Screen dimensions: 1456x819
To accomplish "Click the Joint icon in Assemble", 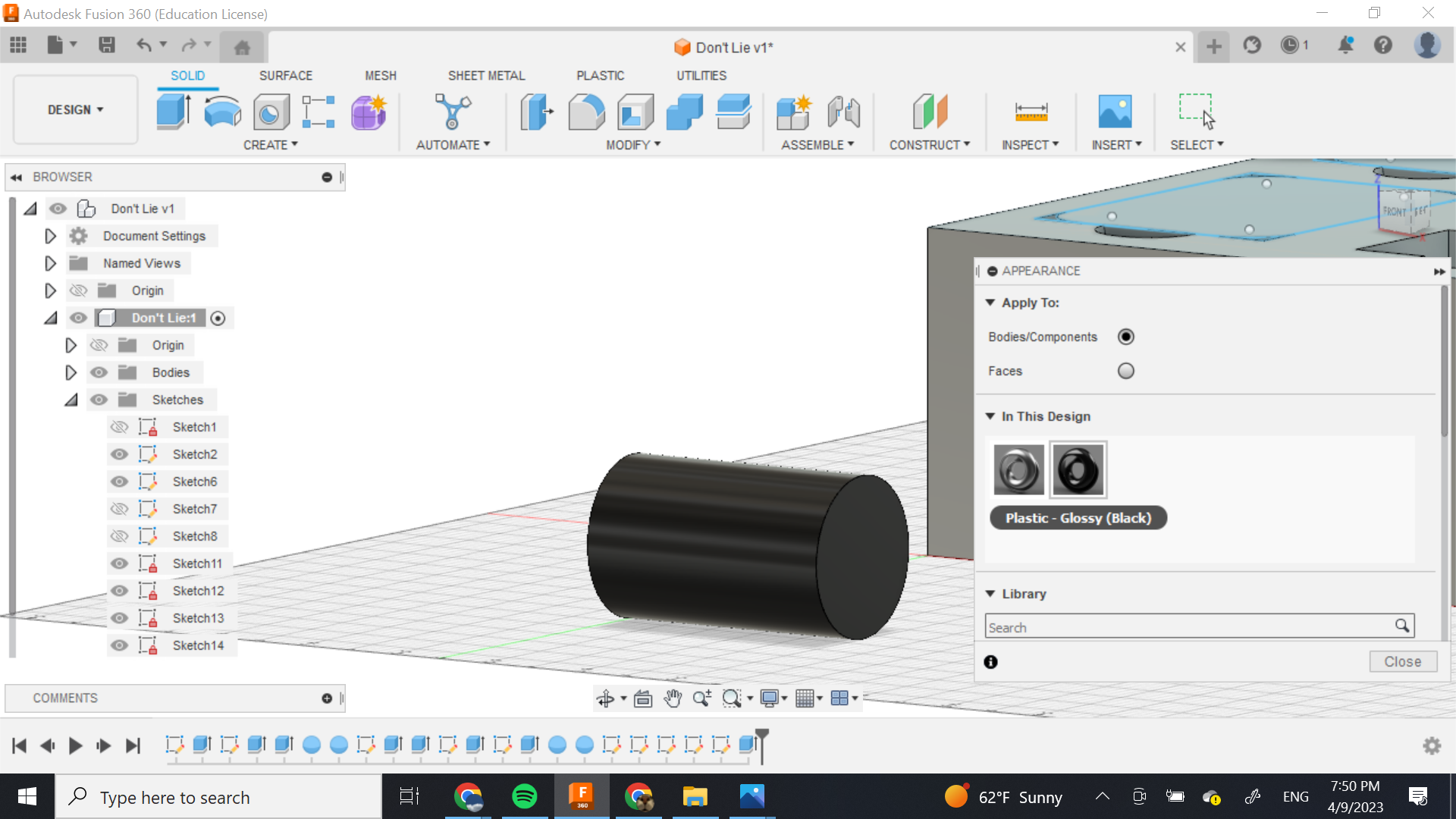I will 843,112.
